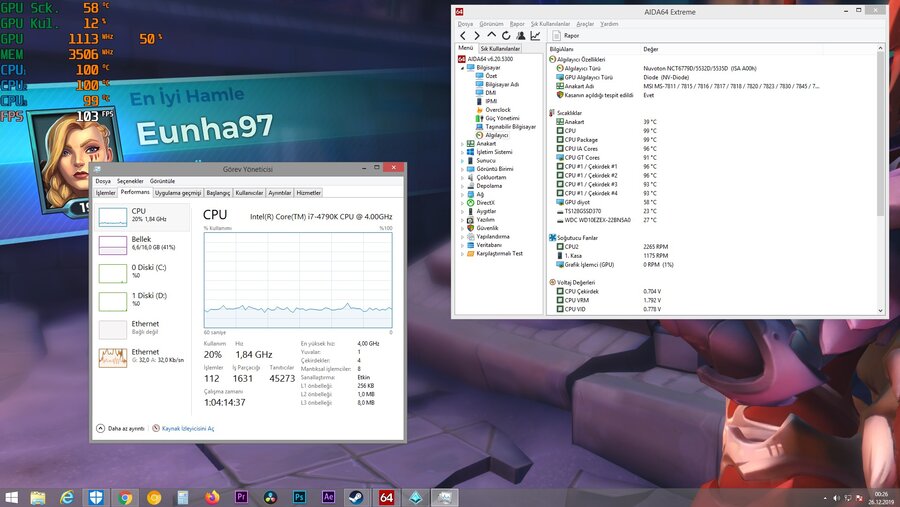The width and height of the screenshot is (900, 507).
Task: Open the Yardım menu in AIDA64
Action: (x=609, y=24)
